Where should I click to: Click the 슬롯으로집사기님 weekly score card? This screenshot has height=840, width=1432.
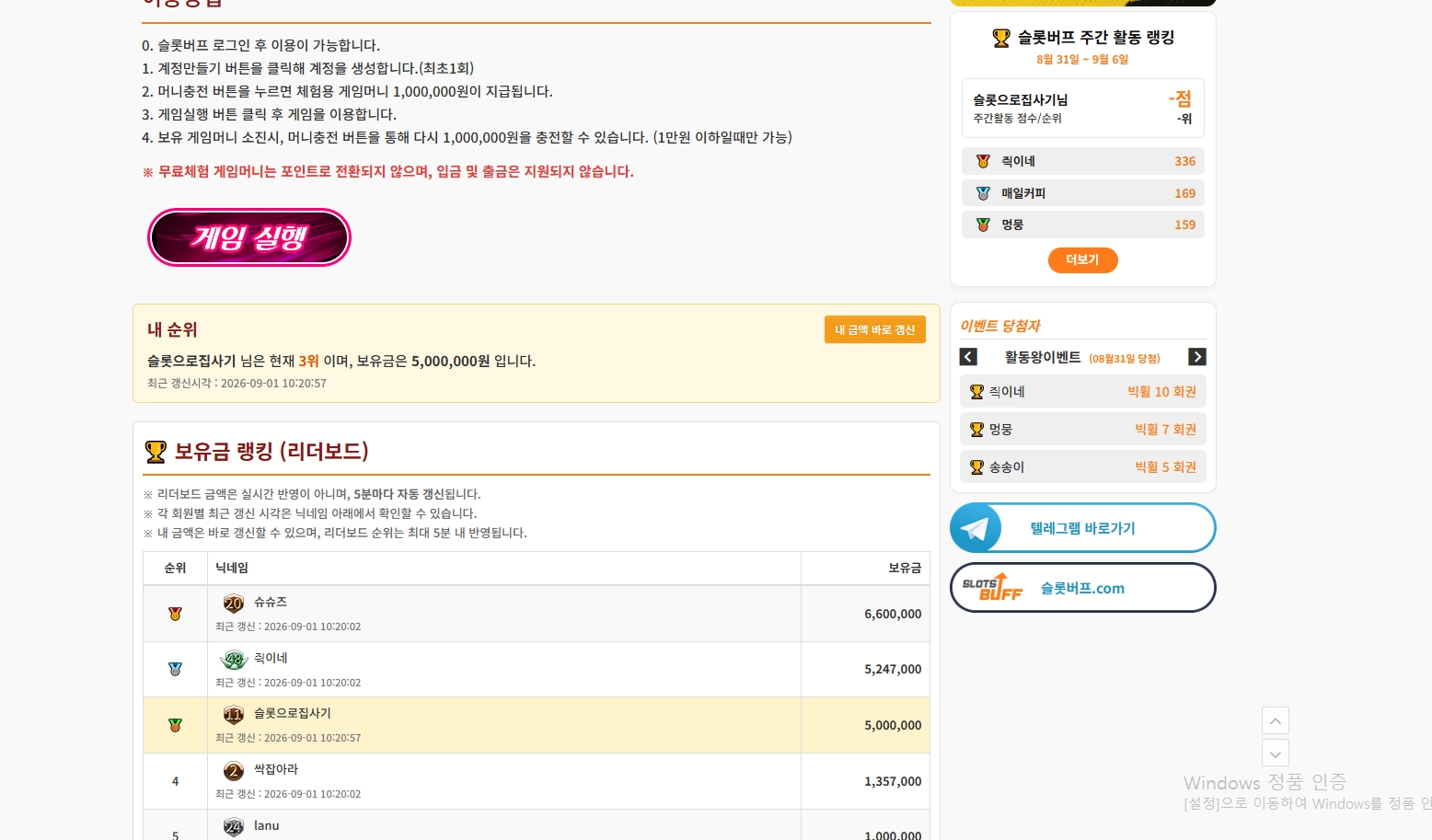(1083, 108)
